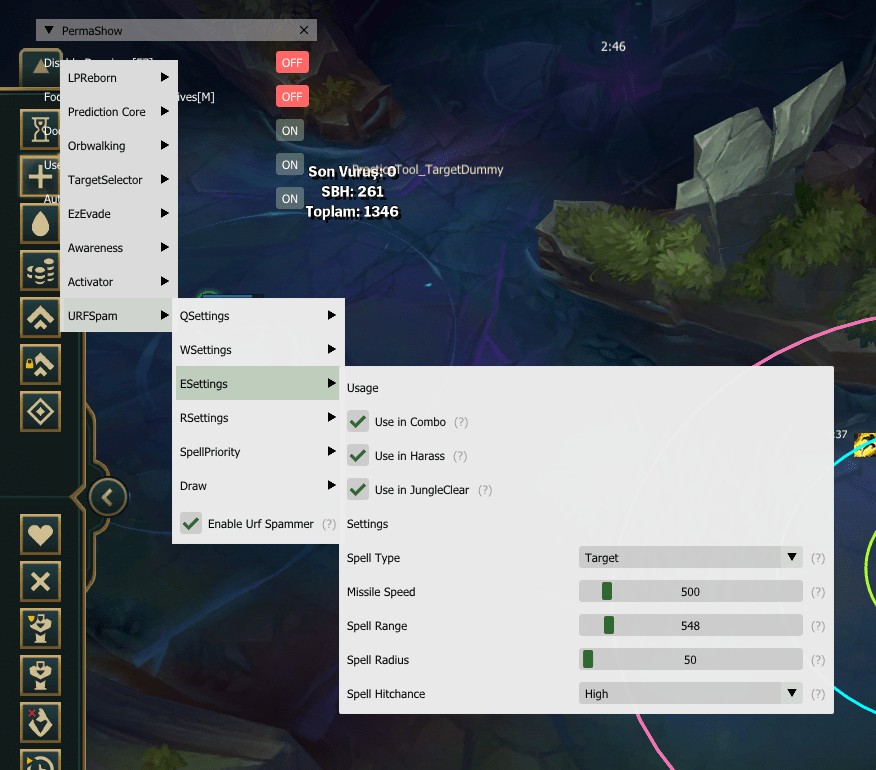Image resolution: width=876 pixels, height=770 pixels.
Task: Uncheck Use in JungleClear
Action: click(x=358, y=490)
